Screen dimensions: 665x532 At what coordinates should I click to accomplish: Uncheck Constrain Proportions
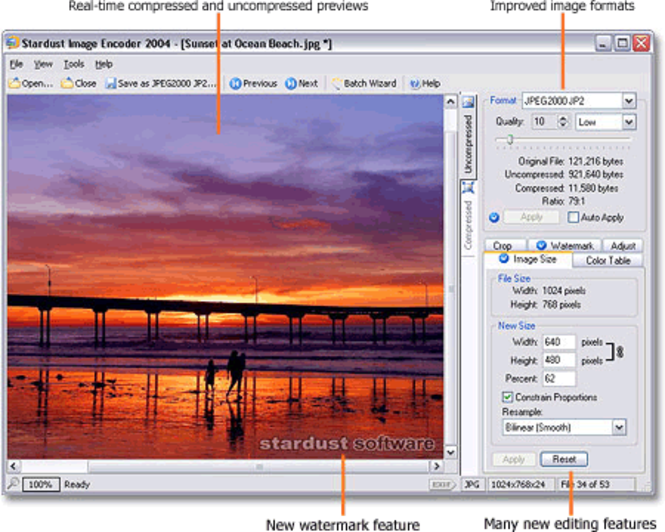(507, 397)
